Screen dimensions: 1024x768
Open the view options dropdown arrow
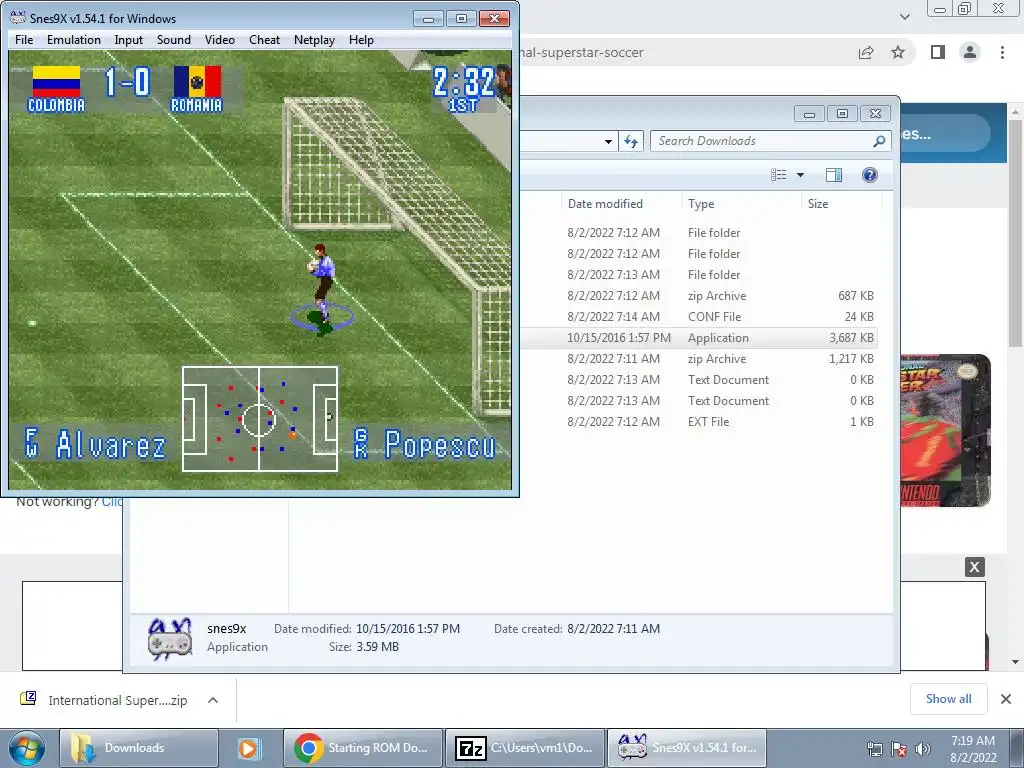click(800, 175)
